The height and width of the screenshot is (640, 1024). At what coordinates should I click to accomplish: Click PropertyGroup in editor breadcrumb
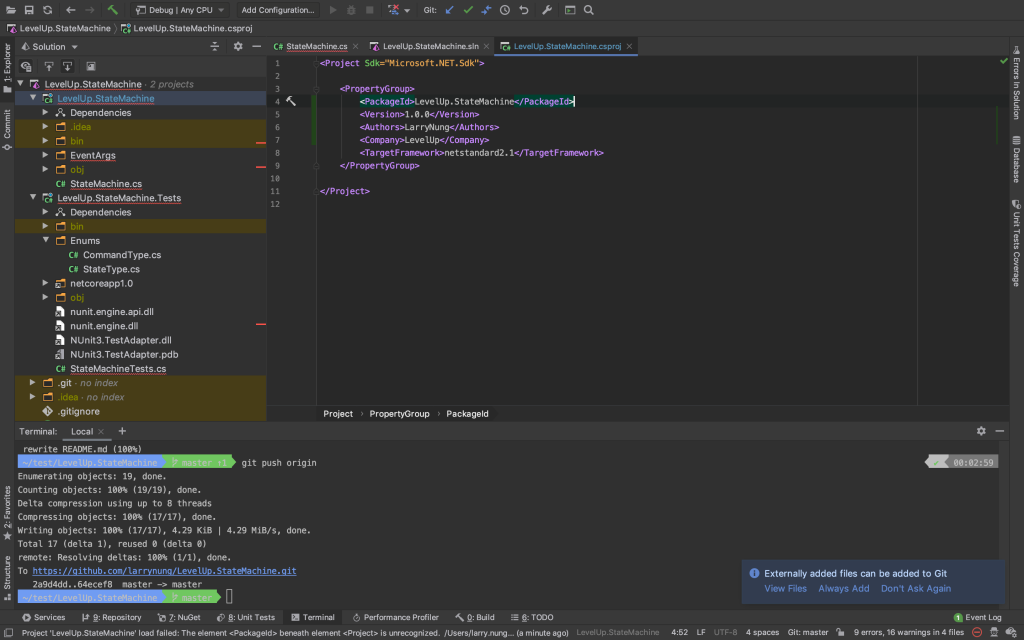(399, 413)
